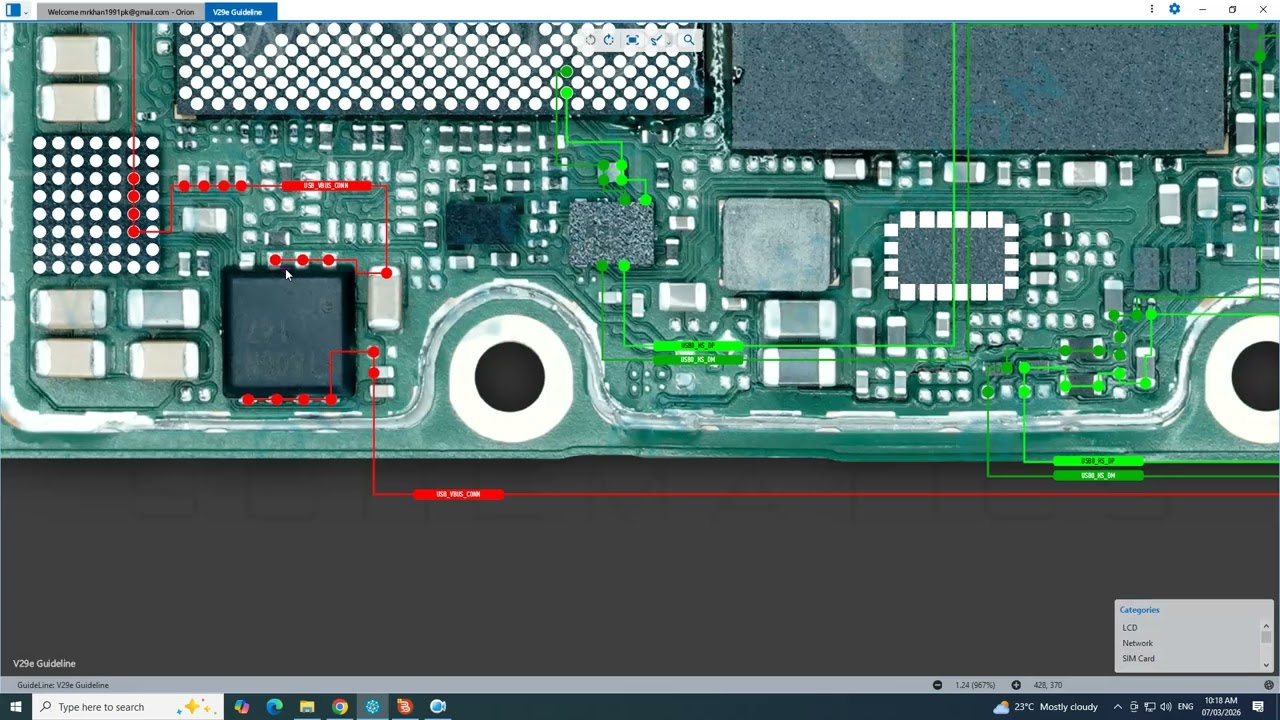The width and height of the screenshot is (1280, 720).
Task: Select the V29e Guideline tab
Action: [237, 12]
